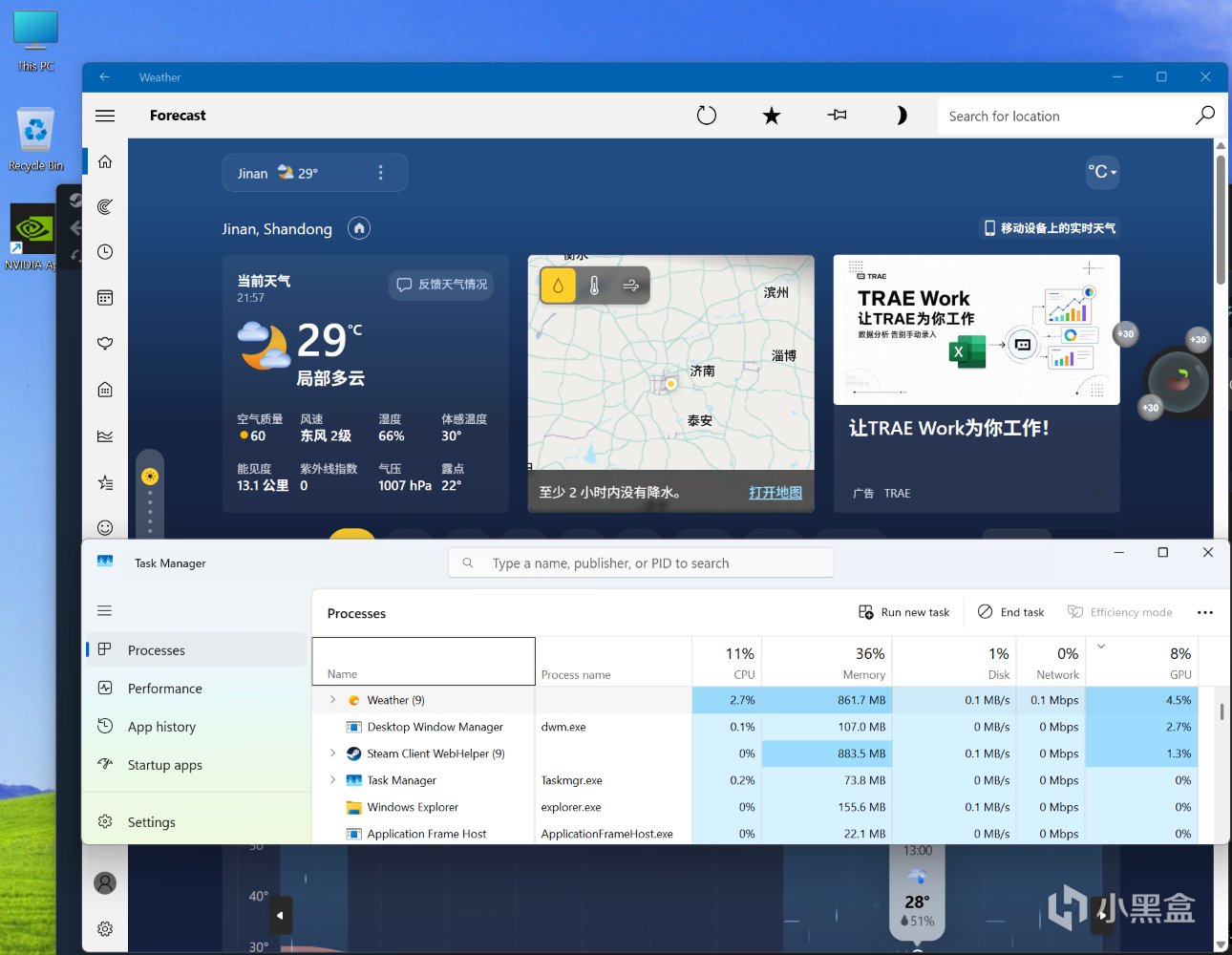Click the Task Manager app icon
This screenshot has width=1232, height=955.
point(105,562)
